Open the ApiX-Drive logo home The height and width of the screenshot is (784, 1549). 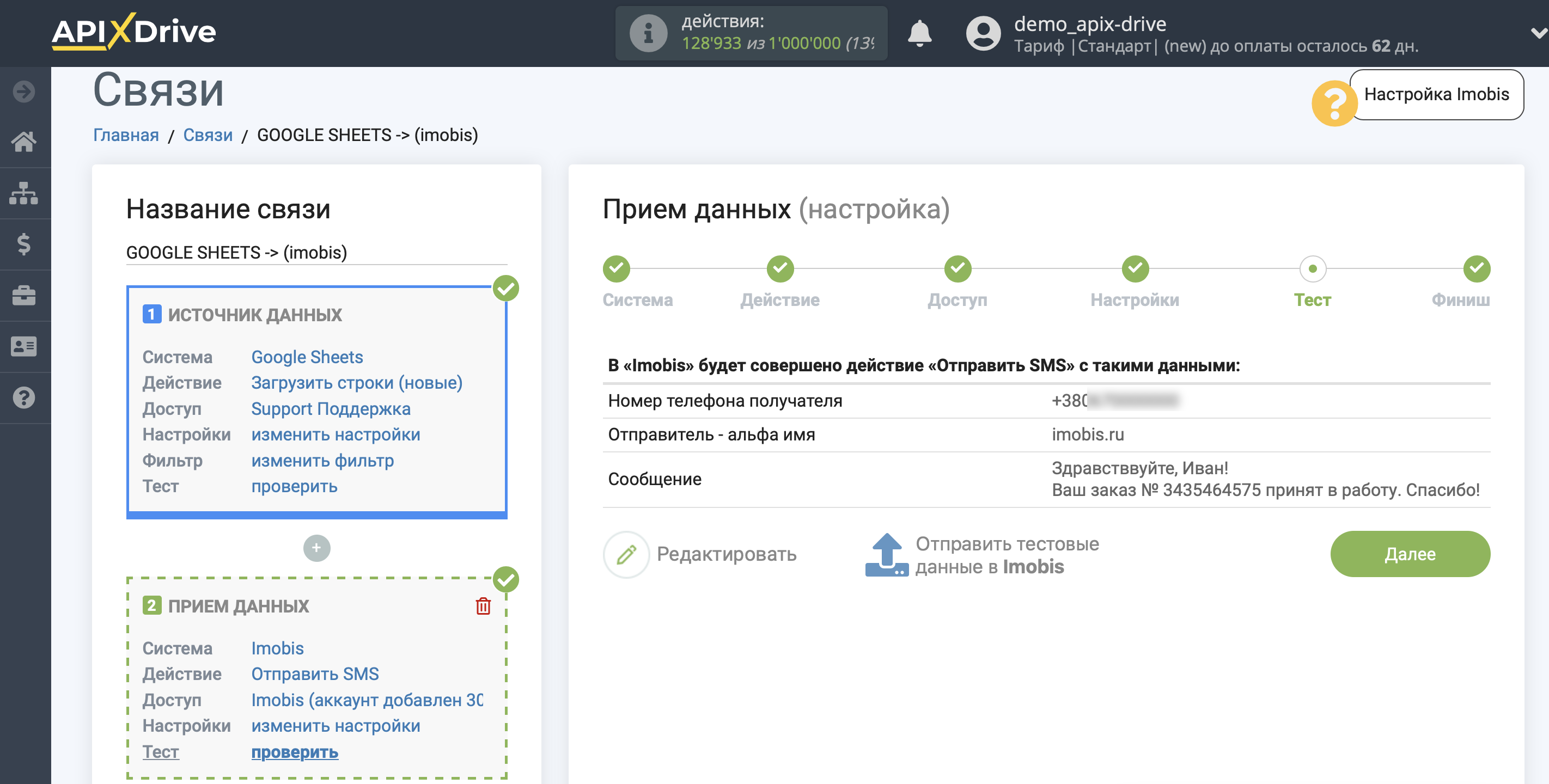(133, 31)
